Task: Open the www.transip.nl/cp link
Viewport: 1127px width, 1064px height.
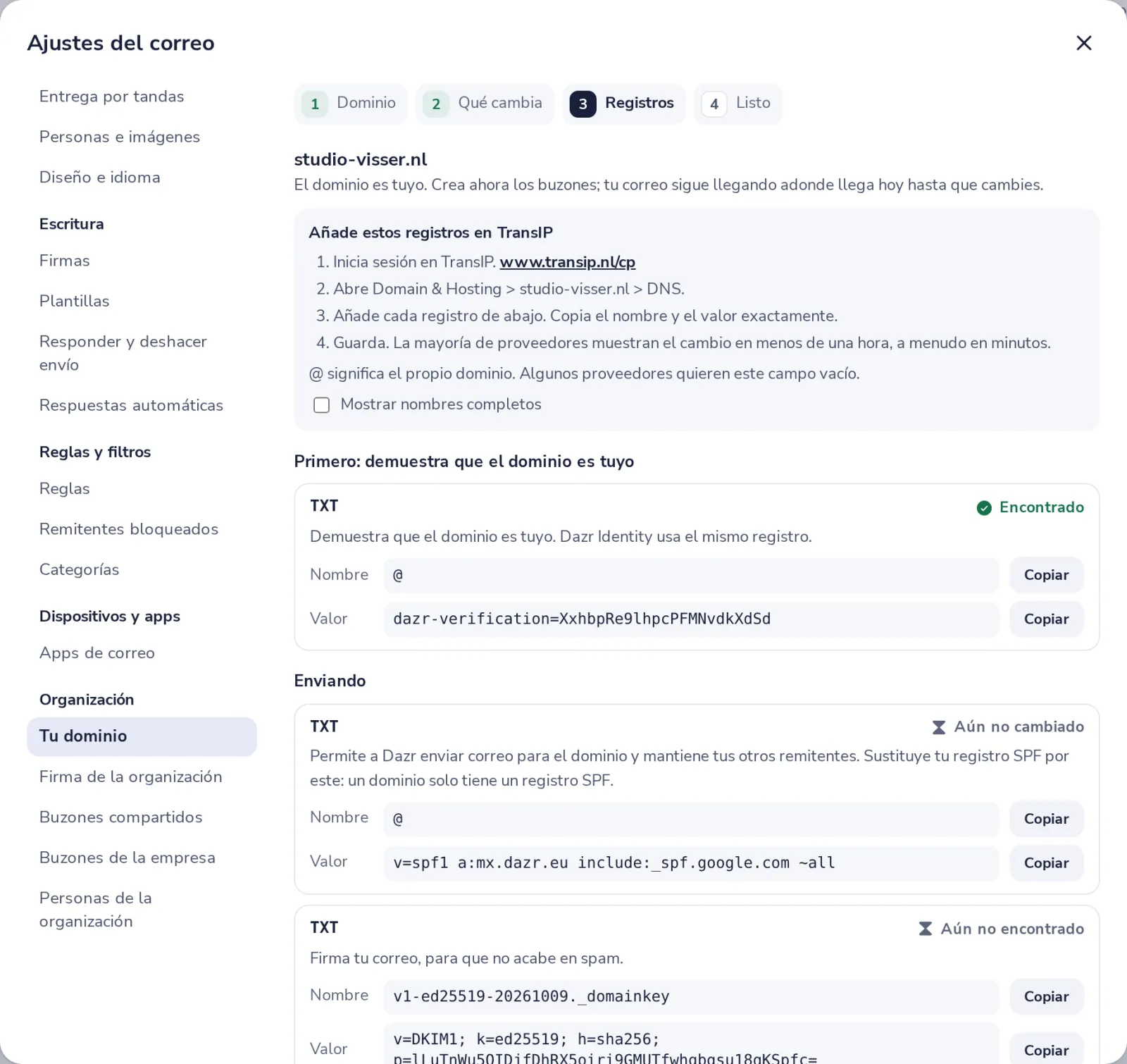Action: coord(568,262)
